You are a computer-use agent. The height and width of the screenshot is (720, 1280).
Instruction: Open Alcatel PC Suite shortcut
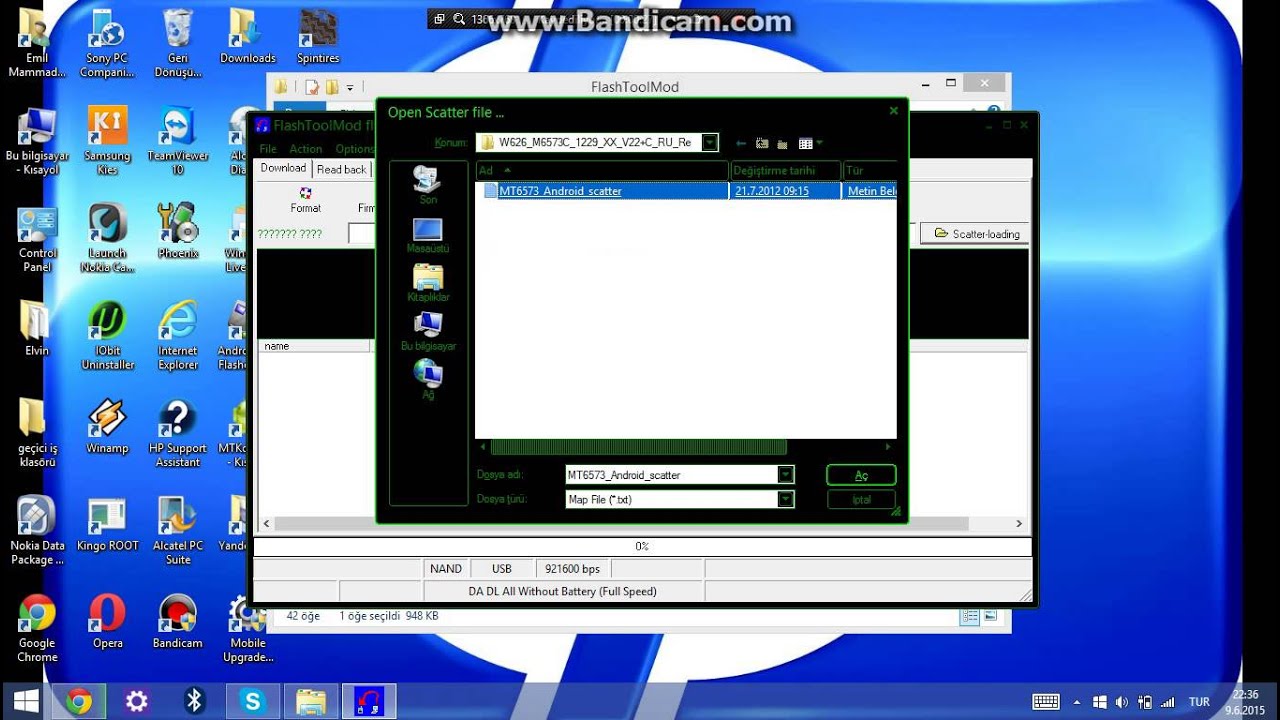point(178,532)
